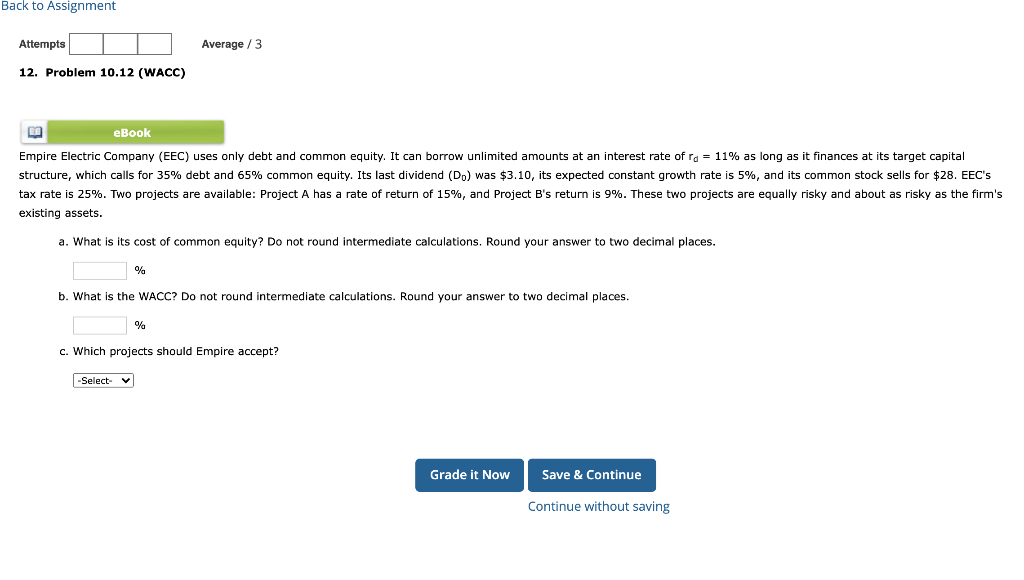Click the percent sign after part b field
1024x580 pixels.
139,324
